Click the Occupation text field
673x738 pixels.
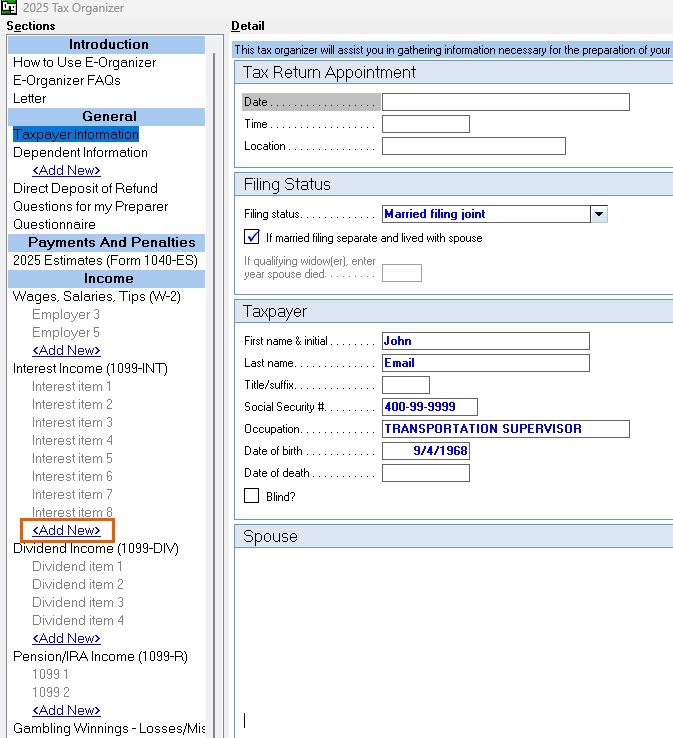point(505,429)
